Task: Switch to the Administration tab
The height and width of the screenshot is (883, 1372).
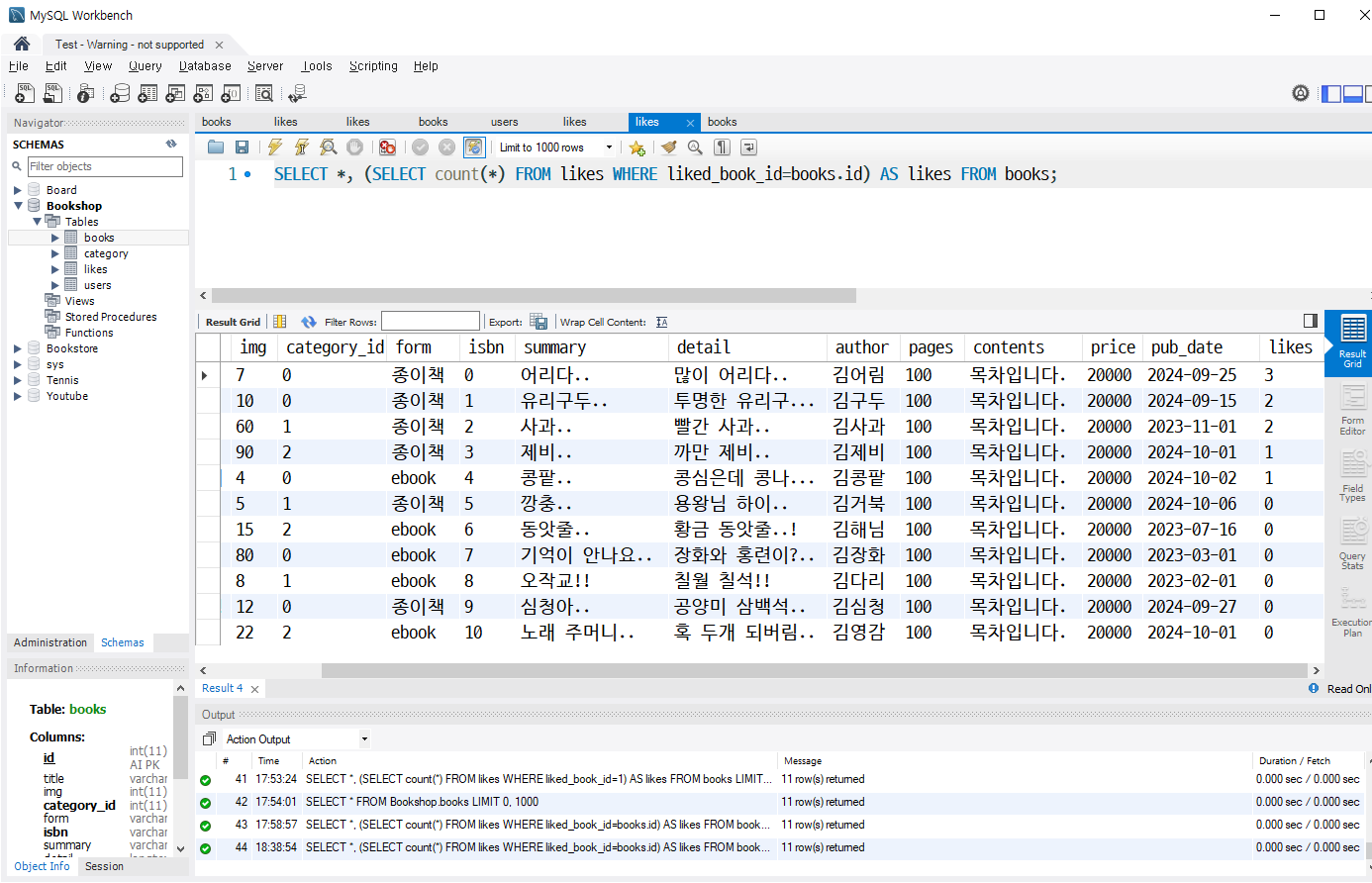Action: [x=50, y=642]
